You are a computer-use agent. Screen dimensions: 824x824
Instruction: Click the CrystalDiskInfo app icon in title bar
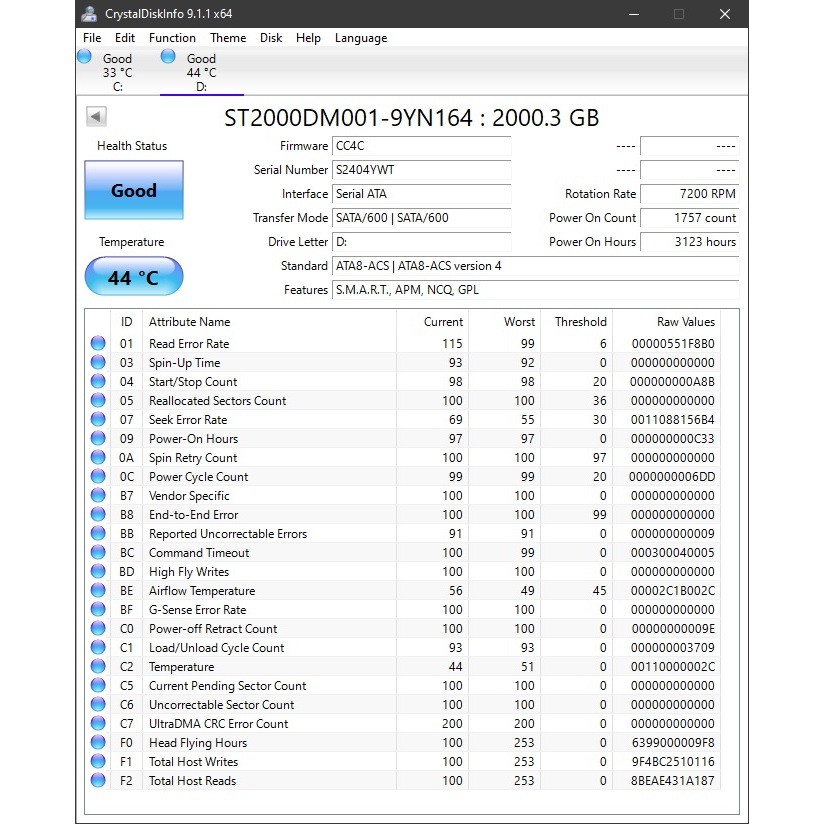90,14
